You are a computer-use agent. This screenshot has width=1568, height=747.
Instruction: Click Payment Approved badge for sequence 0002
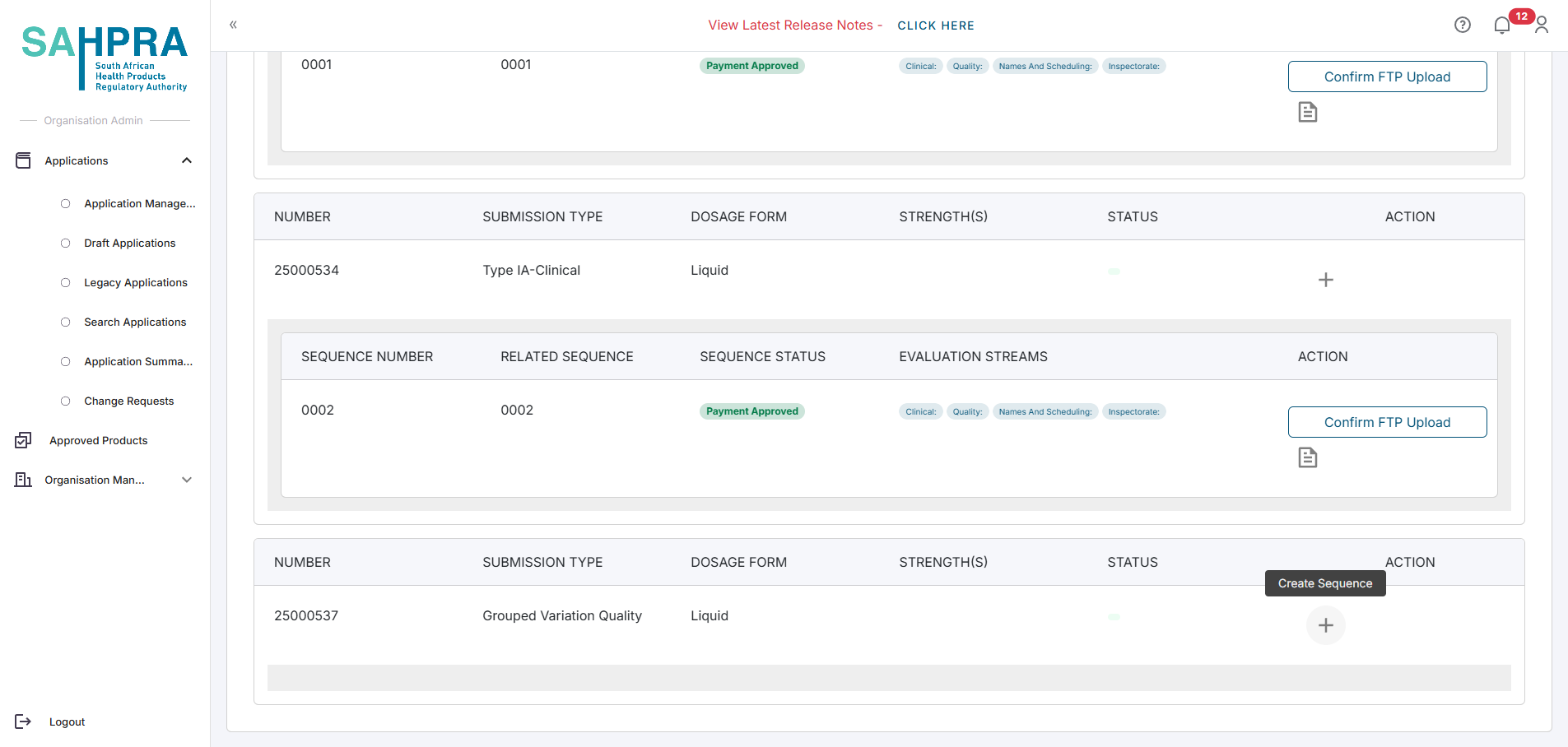click(751, 411)
